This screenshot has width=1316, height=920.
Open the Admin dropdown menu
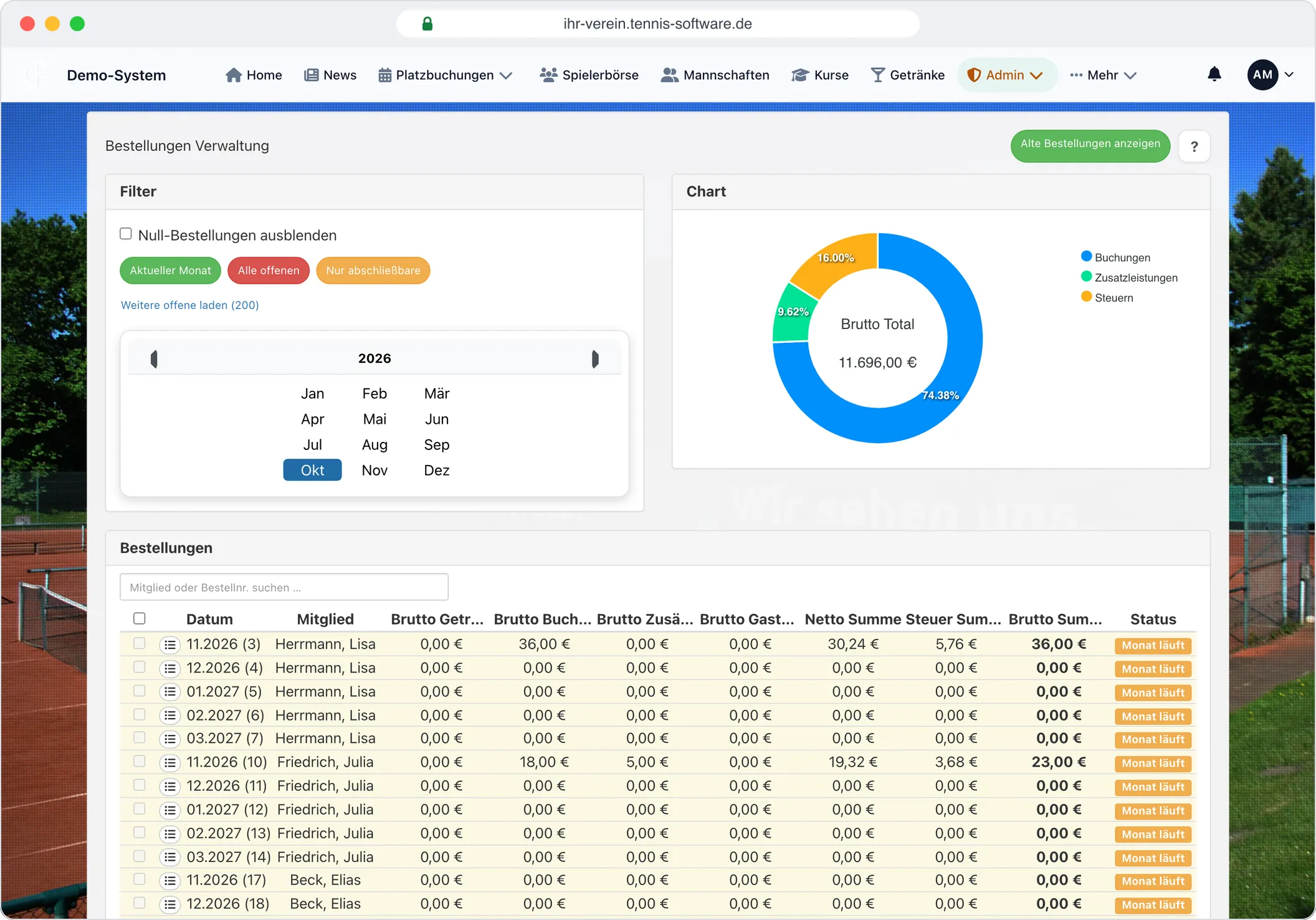click(1006, 75)
